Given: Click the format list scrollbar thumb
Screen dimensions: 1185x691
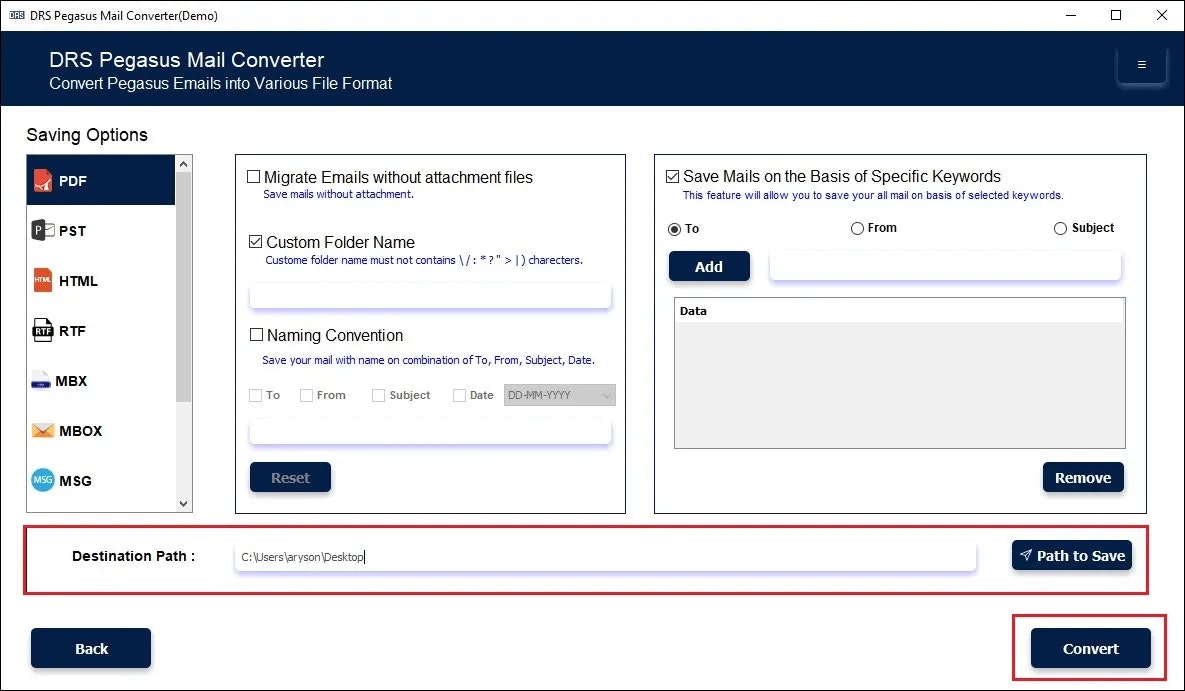Looking at the screenshot, I should 184,287.
